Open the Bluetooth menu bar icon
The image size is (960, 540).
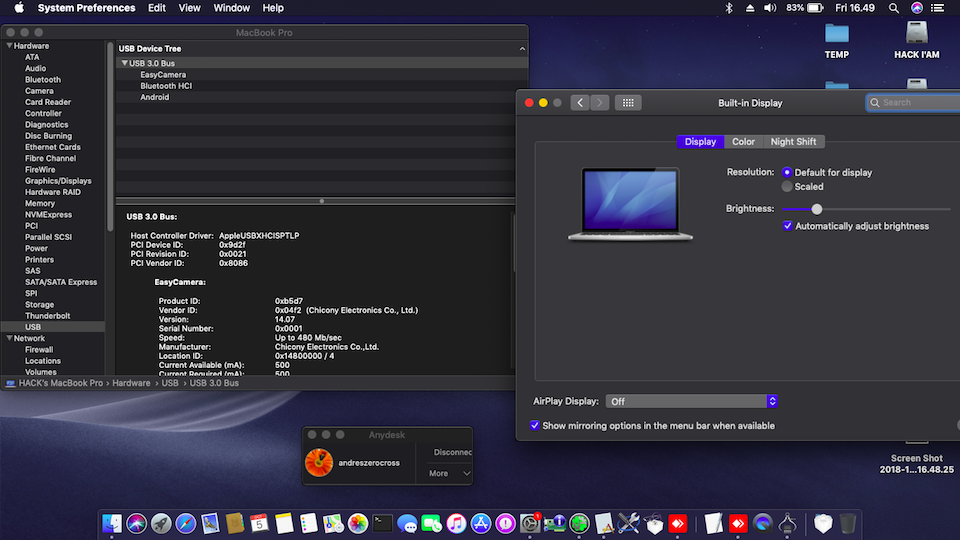pos(729,8)
